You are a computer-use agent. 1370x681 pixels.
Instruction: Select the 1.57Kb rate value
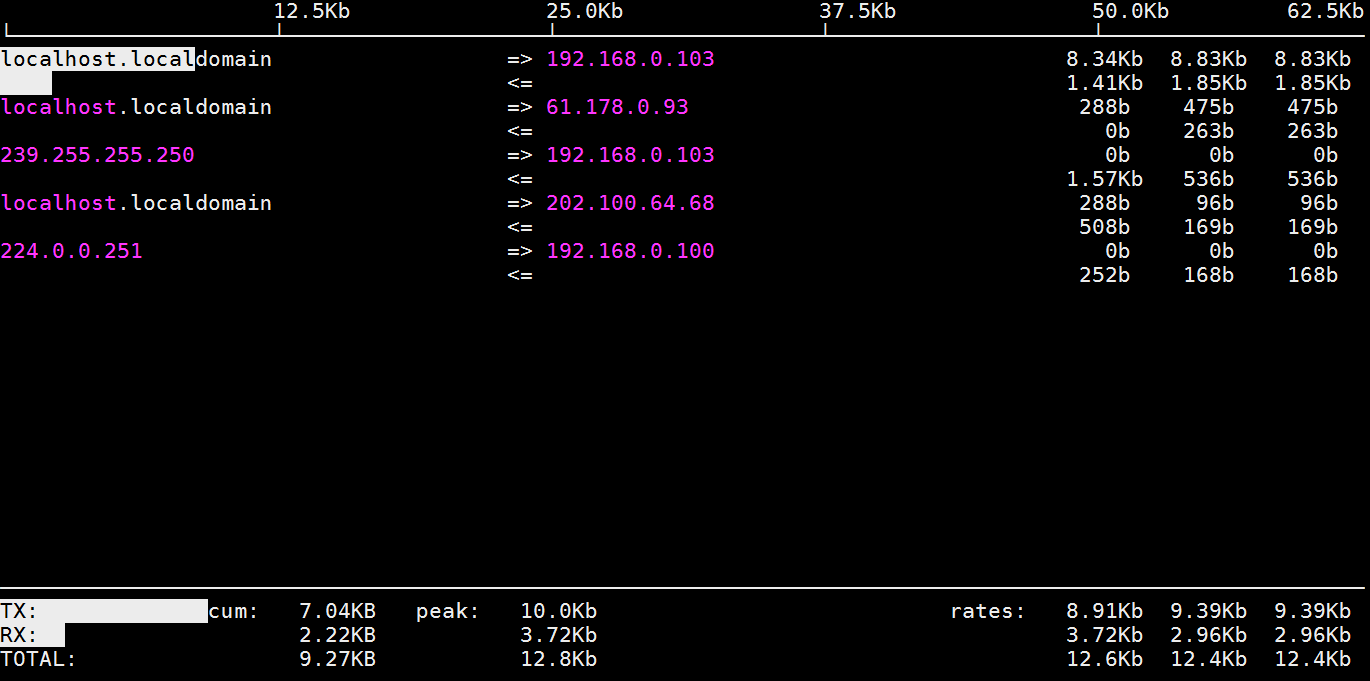1105,179
